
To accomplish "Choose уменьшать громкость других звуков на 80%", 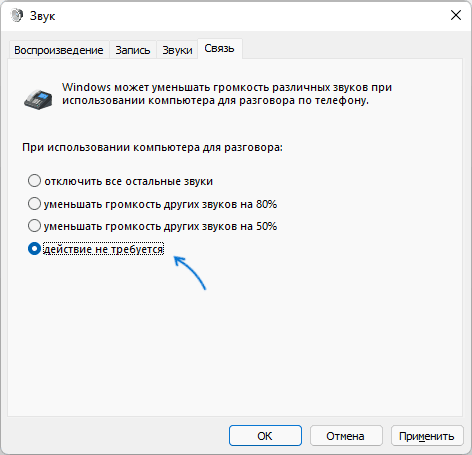I will tap(153, 204).
